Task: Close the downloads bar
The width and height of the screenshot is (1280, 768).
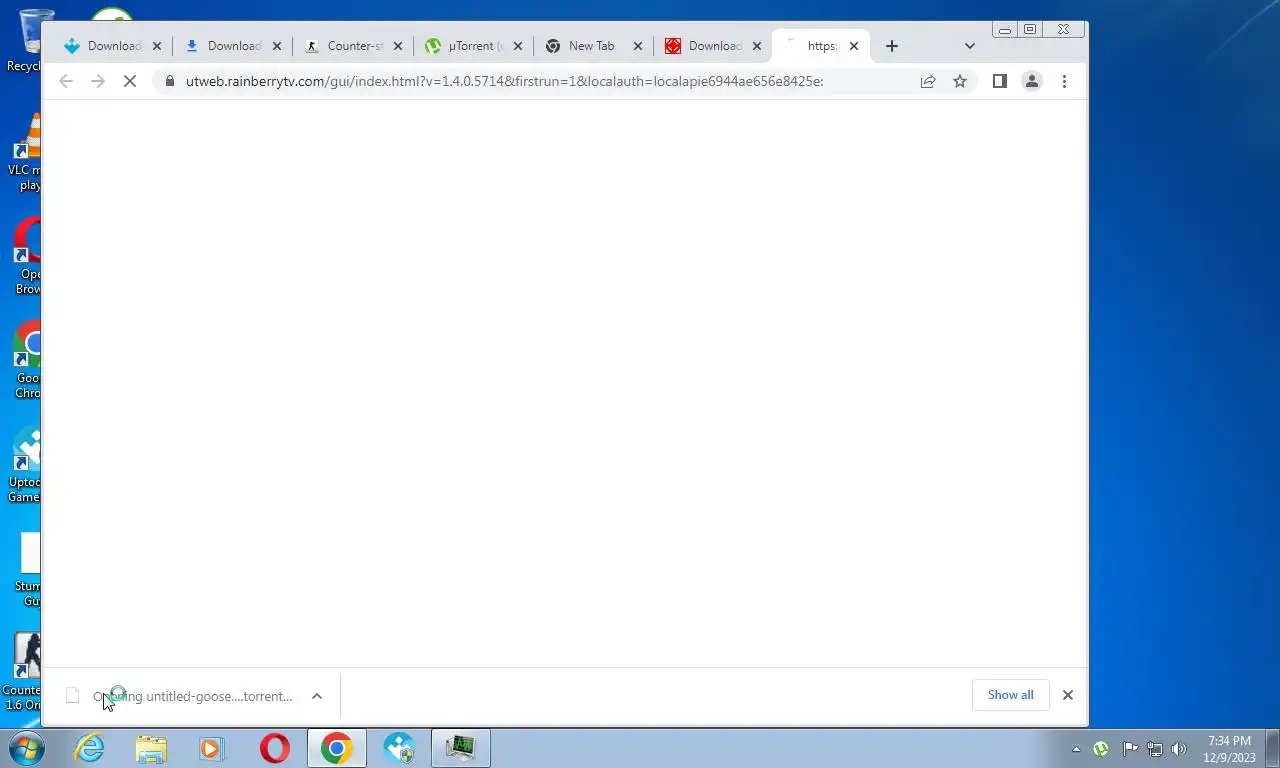Action: pyautogui.click(x=1067, y=695)
